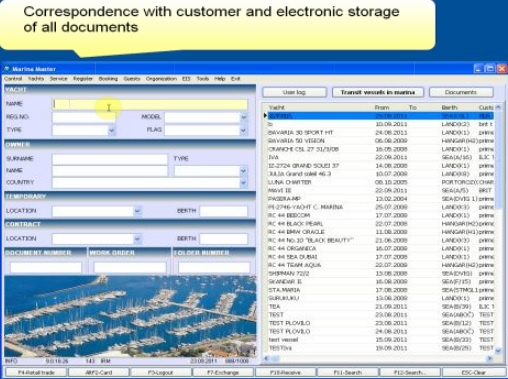Expand the yacht MODEL dropdown
This screenshot has height=379, width=508.
(x=244, y=117)
